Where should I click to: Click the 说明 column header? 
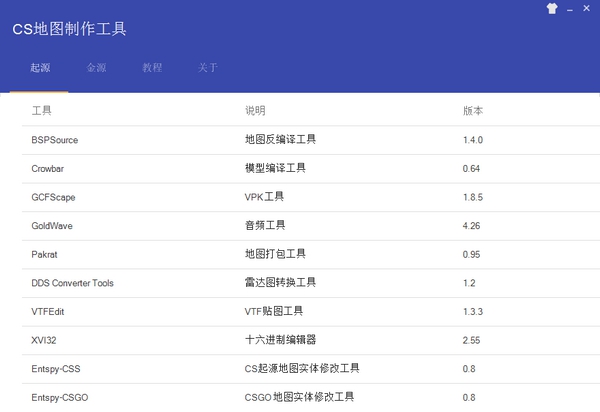point(255,111)
